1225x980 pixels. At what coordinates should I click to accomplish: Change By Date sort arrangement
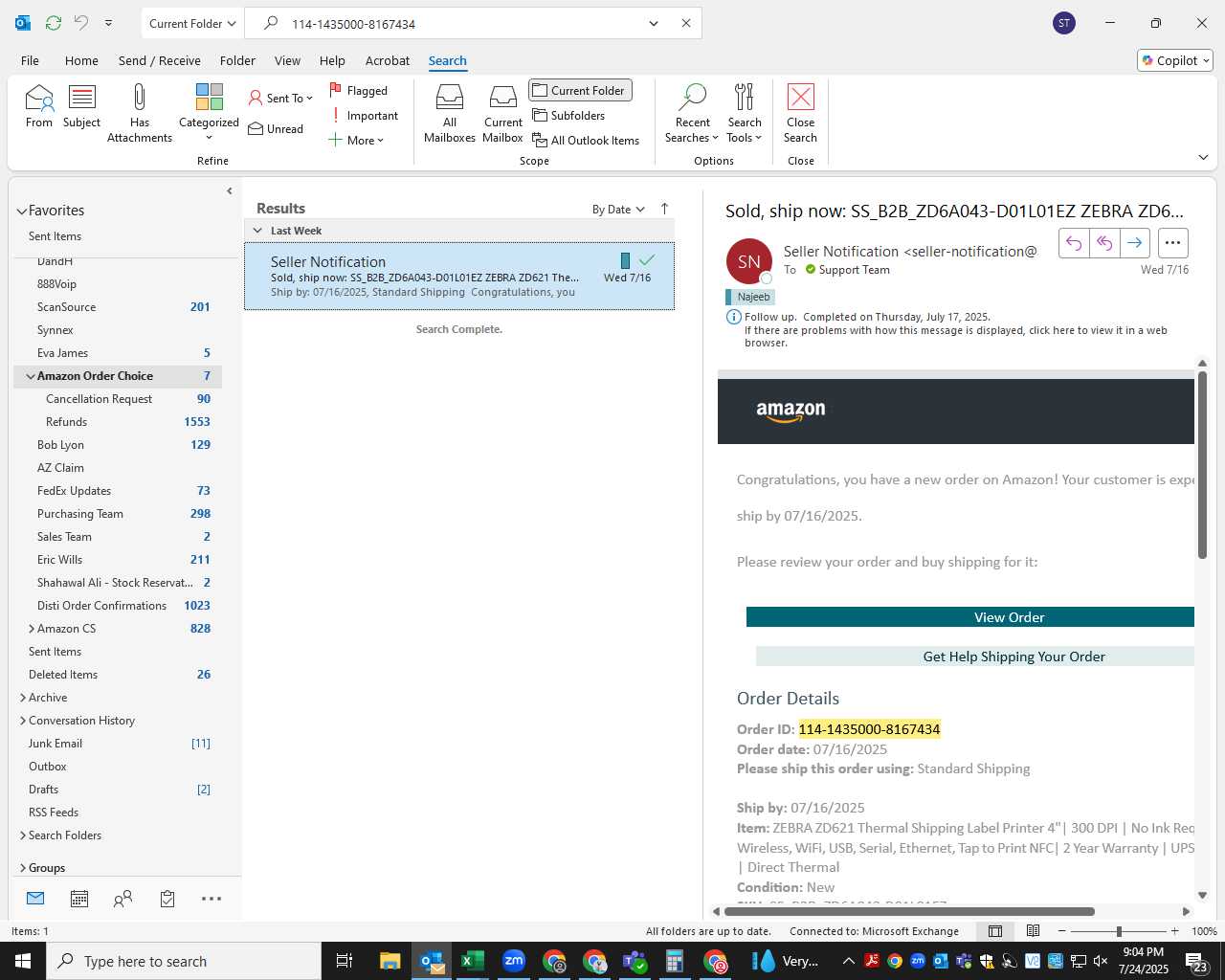pyautogui.click(x=618, y=210)
